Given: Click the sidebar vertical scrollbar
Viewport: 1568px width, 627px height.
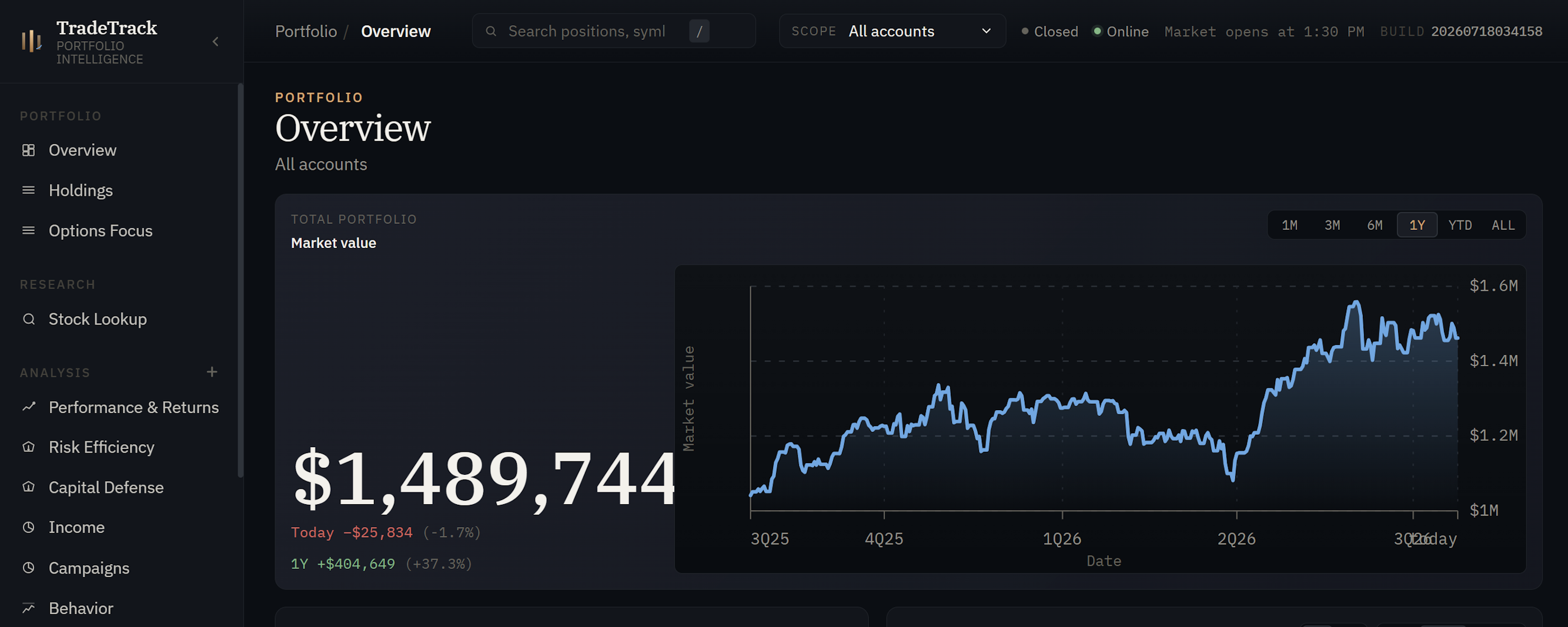Looking at the screenshot, I should [240, 280].
